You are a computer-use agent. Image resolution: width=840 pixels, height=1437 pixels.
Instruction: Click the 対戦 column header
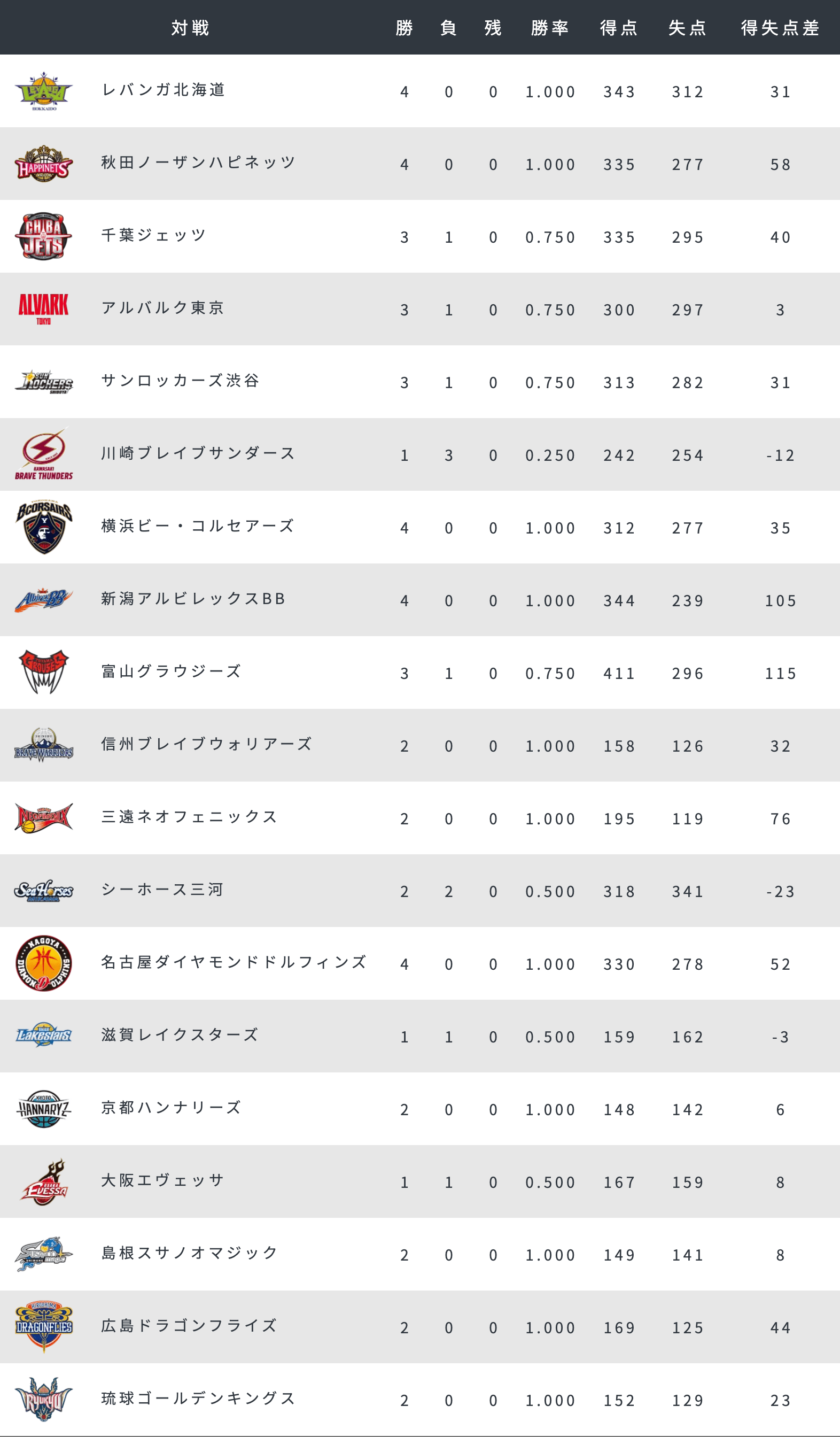point(190,27)
